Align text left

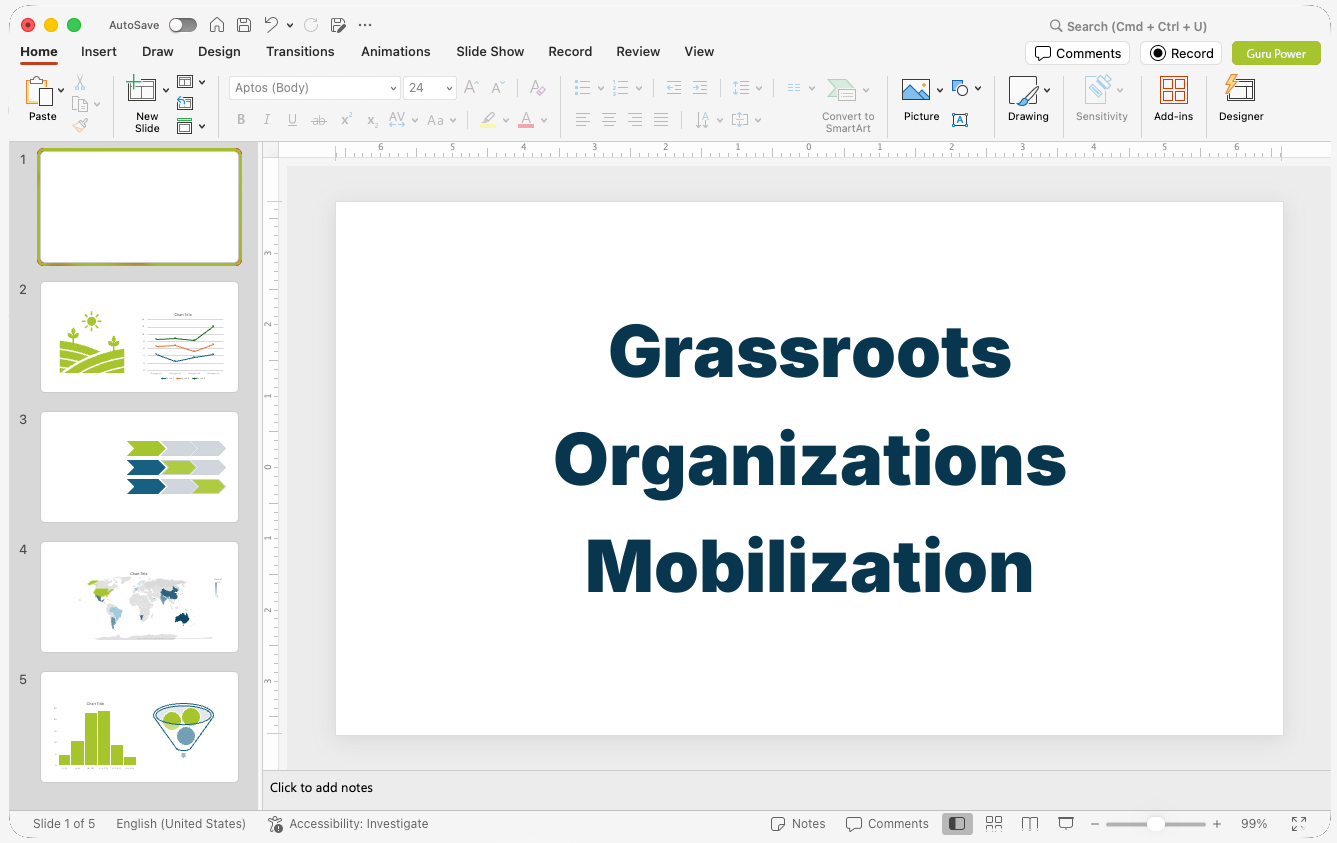[x=582, y=120]
